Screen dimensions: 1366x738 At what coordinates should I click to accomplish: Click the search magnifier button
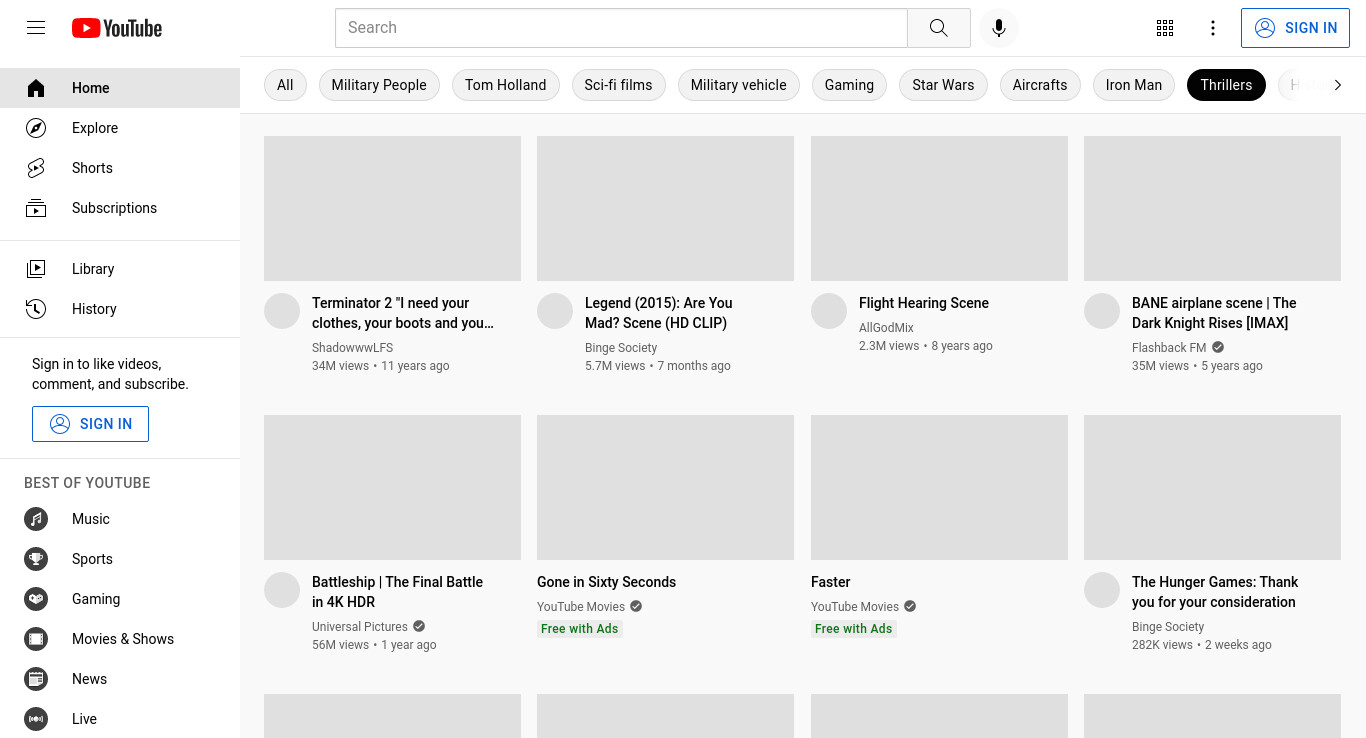point(938,28)
